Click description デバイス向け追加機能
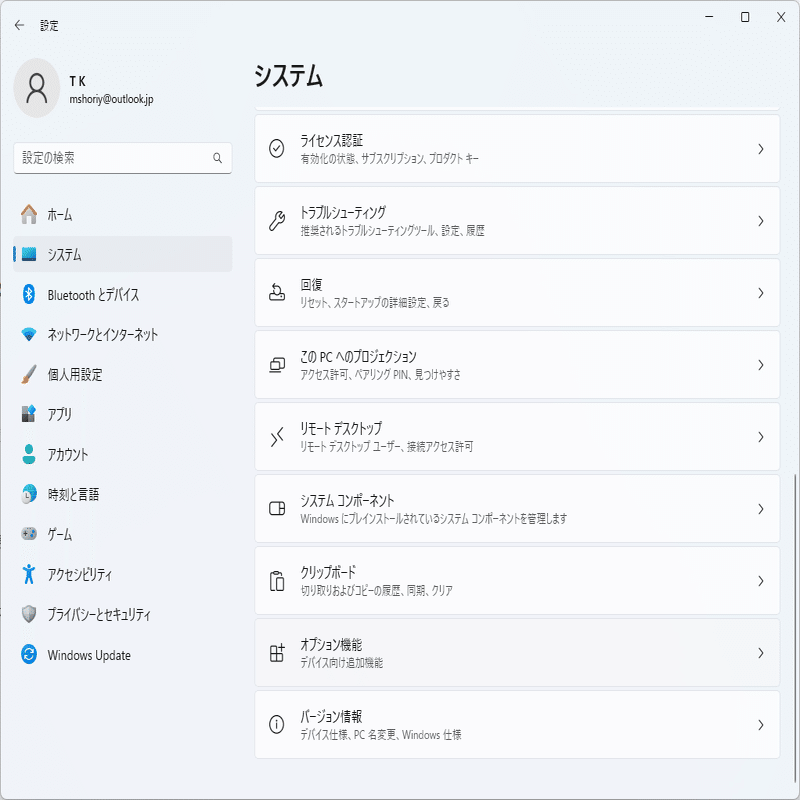 (341, 662)
